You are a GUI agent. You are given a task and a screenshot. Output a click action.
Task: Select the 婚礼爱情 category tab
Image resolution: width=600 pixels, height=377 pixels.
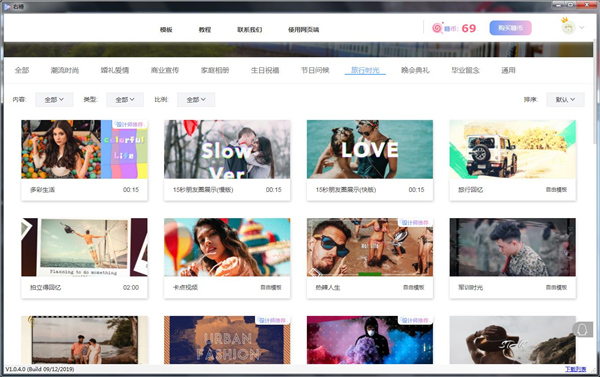(x=115, y=70)
